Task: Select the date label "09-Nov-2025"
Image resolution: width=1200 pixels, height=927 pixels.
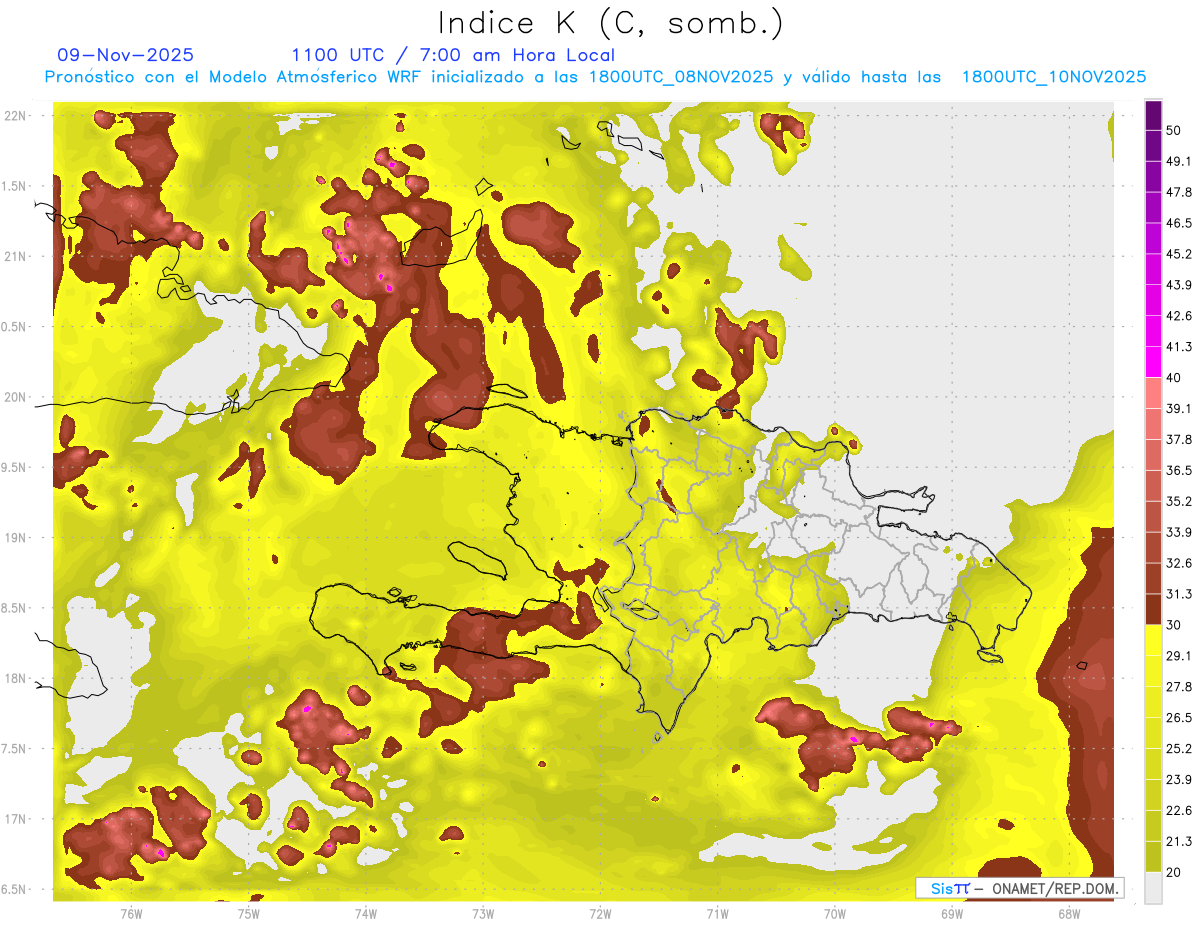Action: (125, 55)
